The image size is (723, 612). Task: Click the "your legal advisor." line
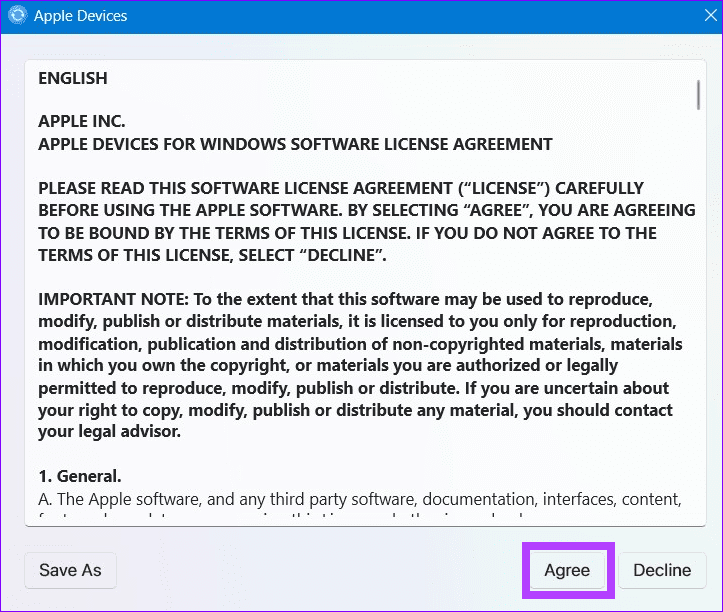(109, 432)
